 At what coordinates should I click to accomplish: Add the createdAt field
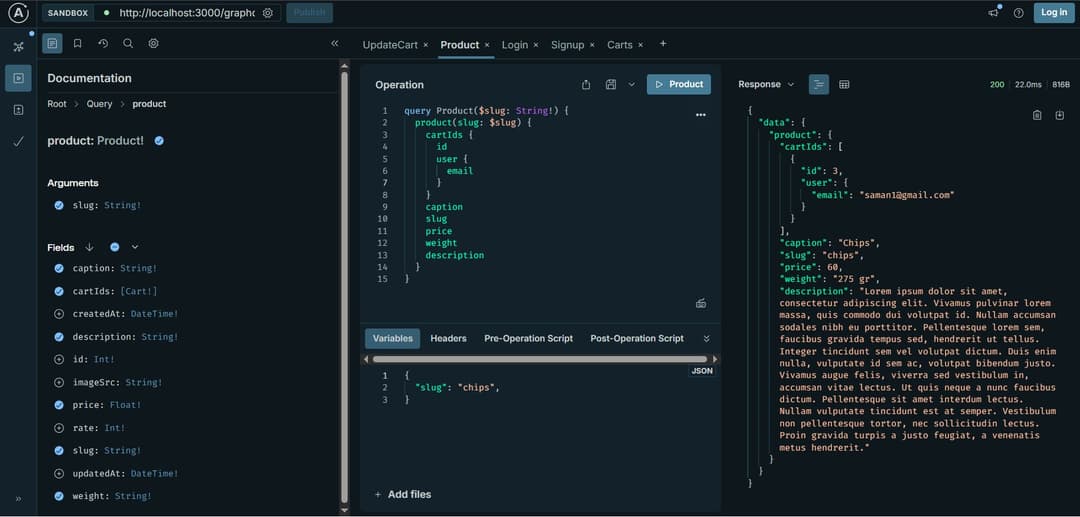(59, 314)
